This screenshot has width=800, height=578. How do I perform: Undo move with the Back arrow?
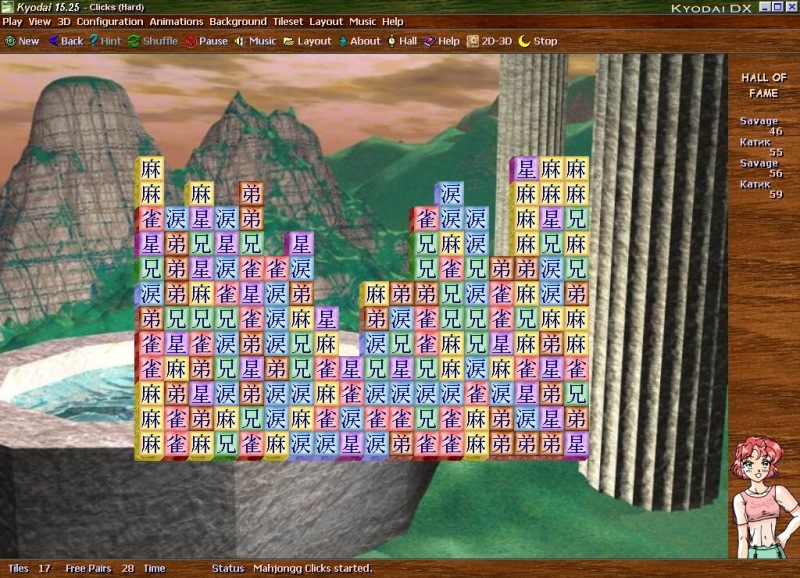pos(64,41)
